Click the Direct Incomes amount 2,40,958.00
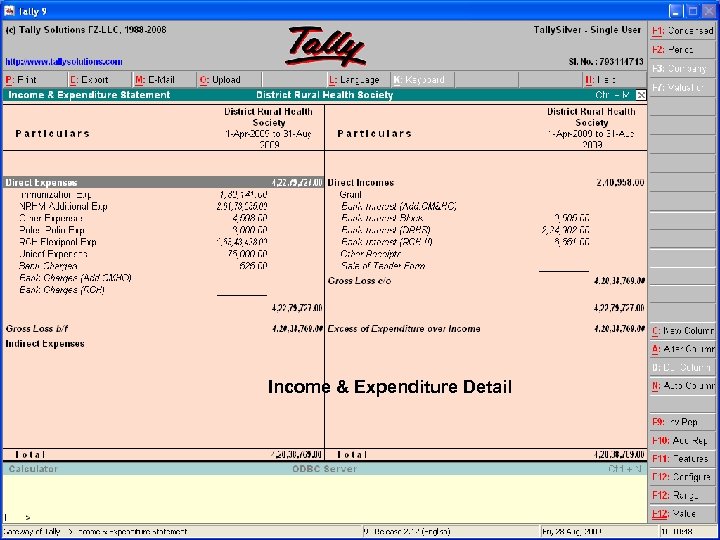This screenshot has width=720, height=540. [x=620, y=183]
